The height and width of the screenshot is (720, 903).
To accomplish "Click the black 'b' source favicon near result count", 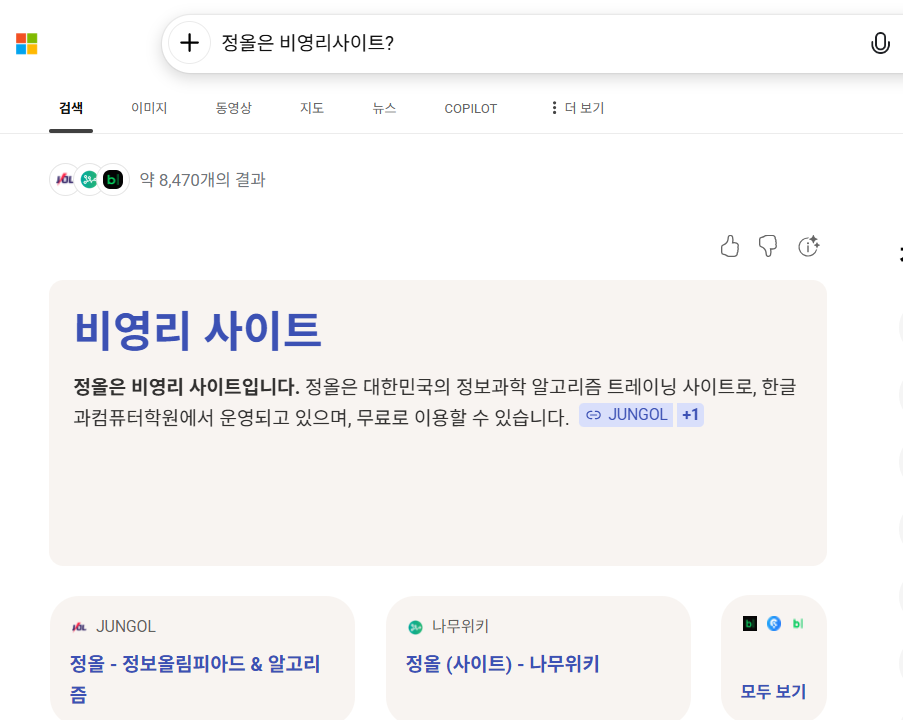I will pos(114,180).
